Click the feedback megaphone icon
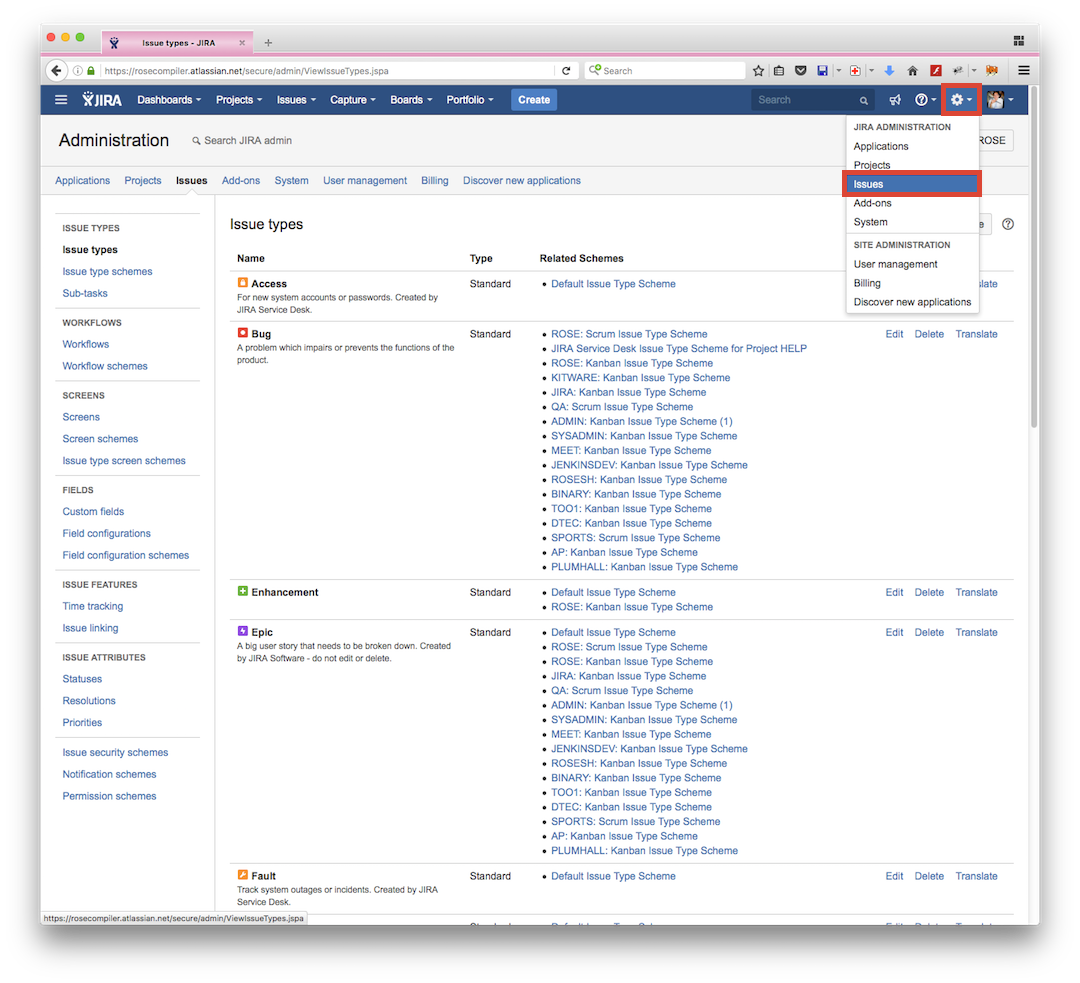 coord(895,100)
